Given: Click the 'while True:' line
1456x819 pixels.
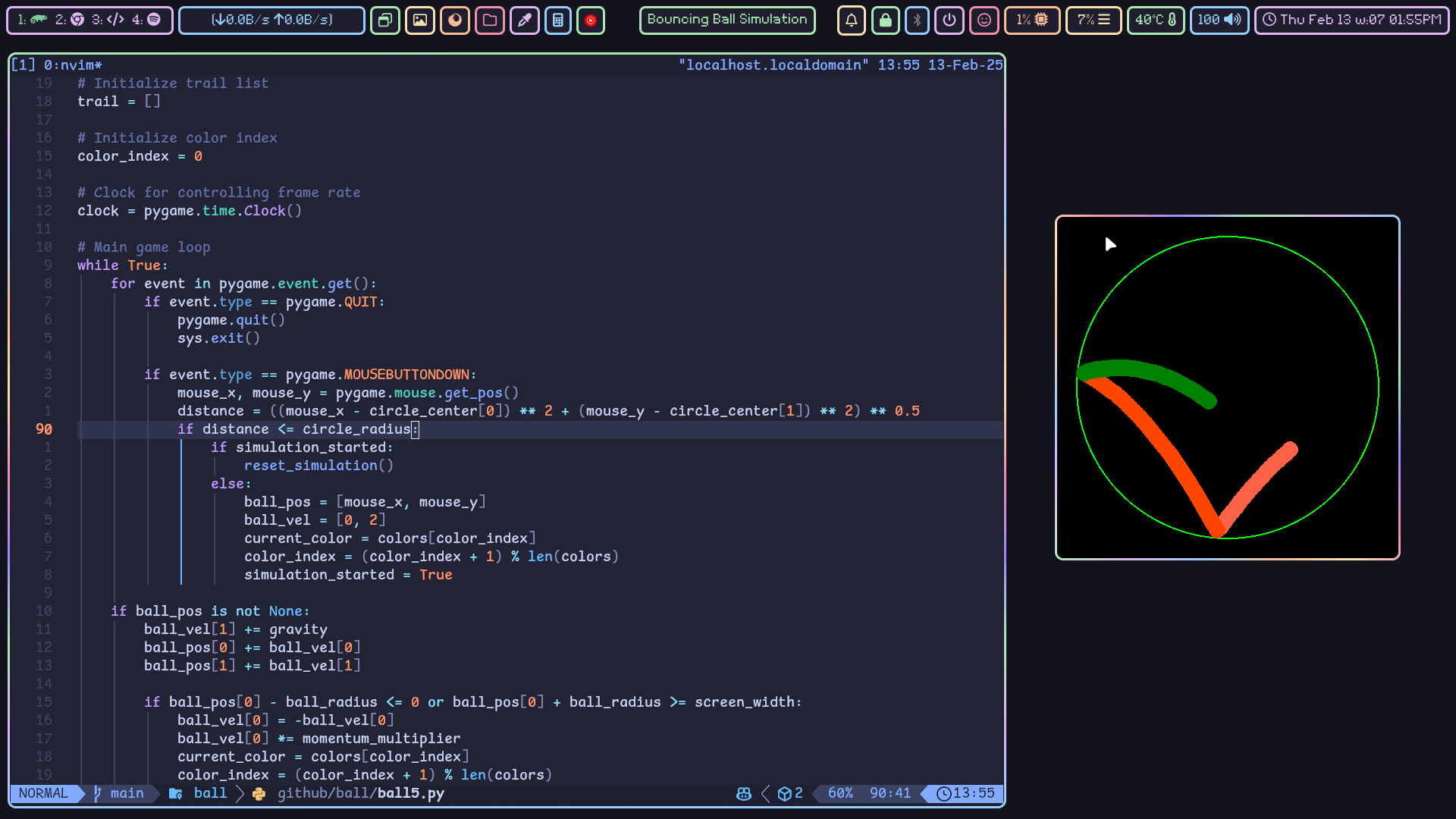Looking at the screenshot, I should pos(123,265).
